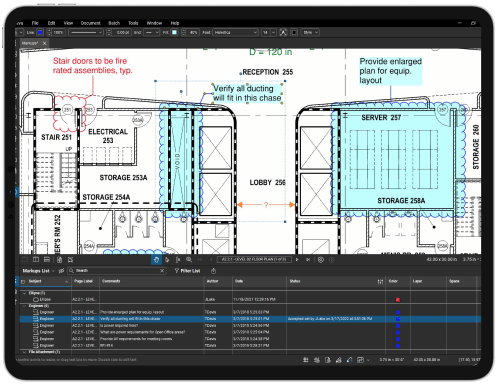Click the icon beside the Markups List title

pyautogui.click(x=61, y=271)
